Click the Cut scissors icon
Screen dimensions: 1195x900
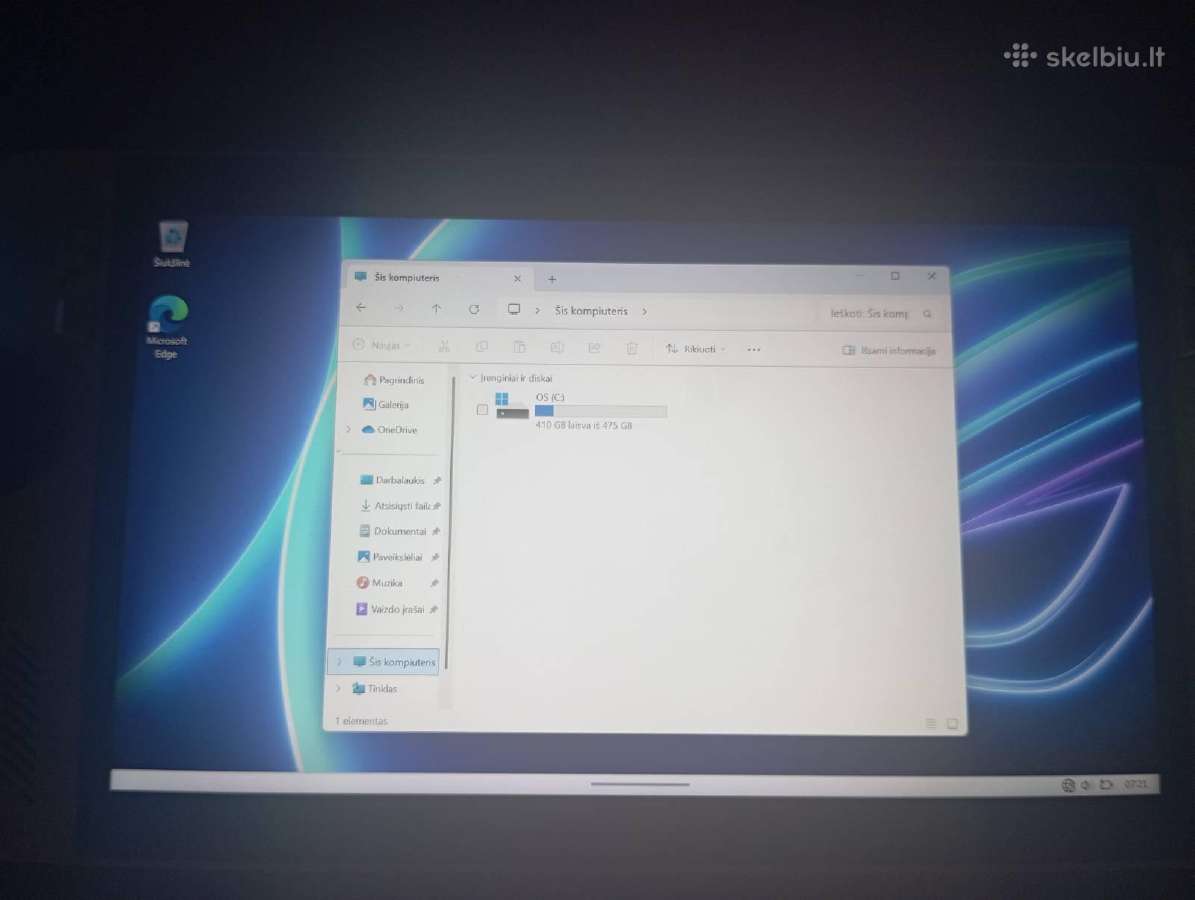(444, 347)
